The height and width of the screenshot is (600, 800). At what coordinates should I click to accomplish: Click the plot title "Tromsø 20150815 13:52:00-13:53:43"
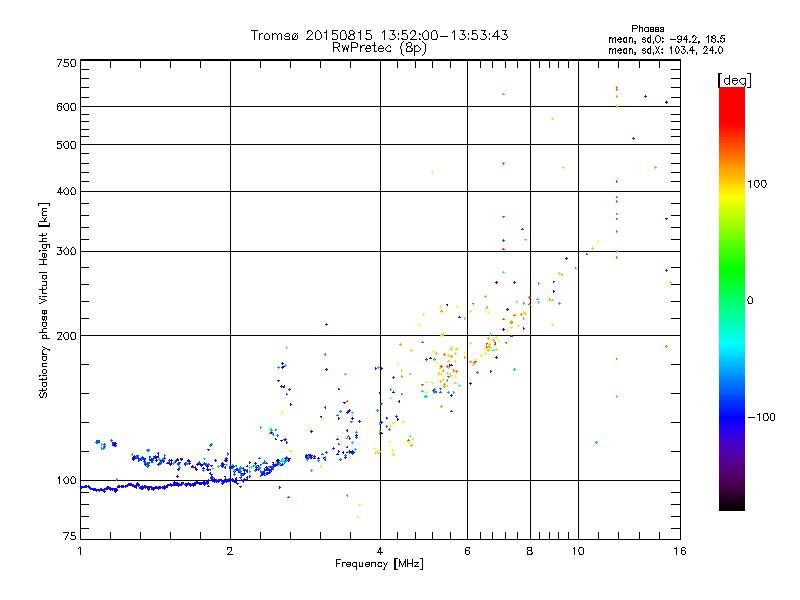[379, 35]
